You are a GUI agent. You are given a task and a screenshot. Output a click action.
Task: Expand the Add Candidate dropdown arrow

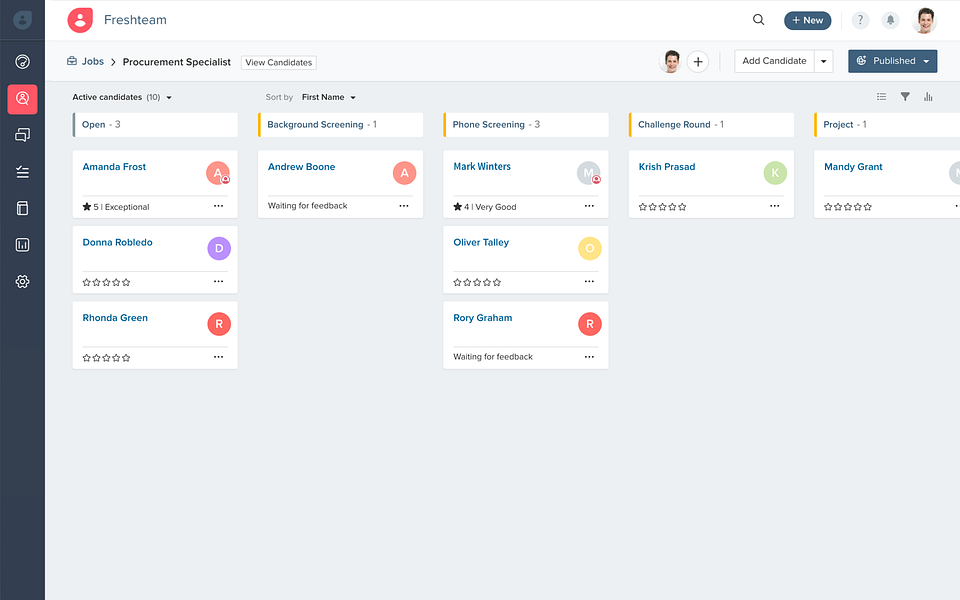click(823, 61)
